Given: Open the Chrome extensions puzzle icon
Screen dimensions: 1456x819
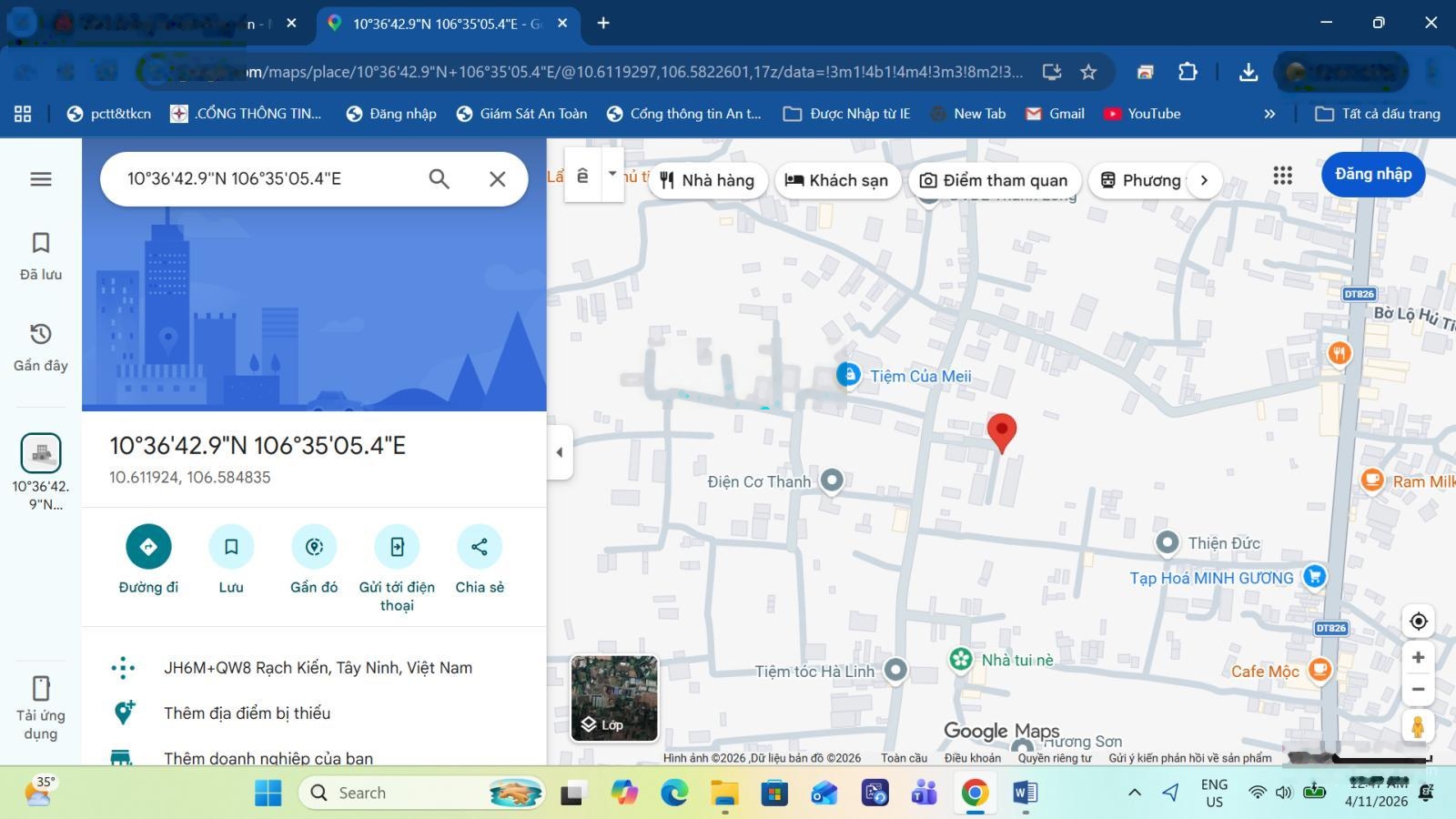Looking at the screenshot, I should click(x=1188, y=72).
